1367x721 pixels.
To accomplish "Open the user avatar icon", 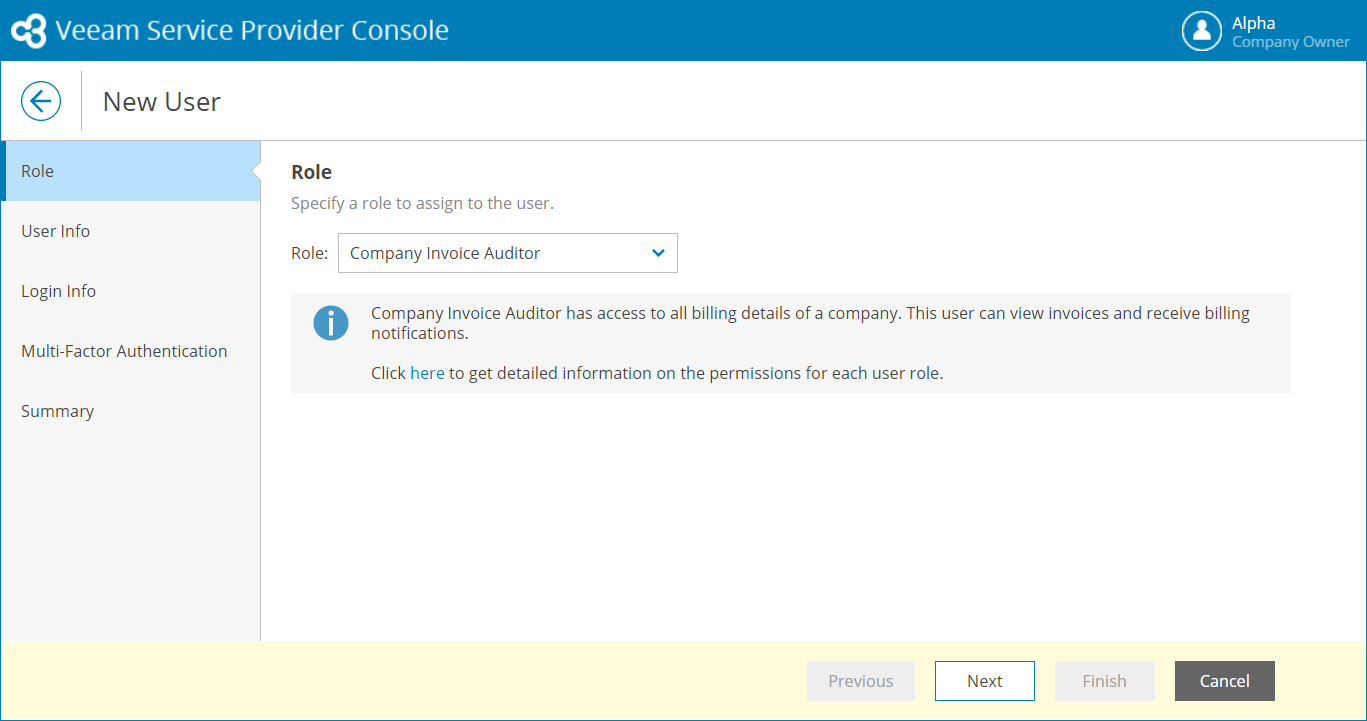I will point(1201,31).
